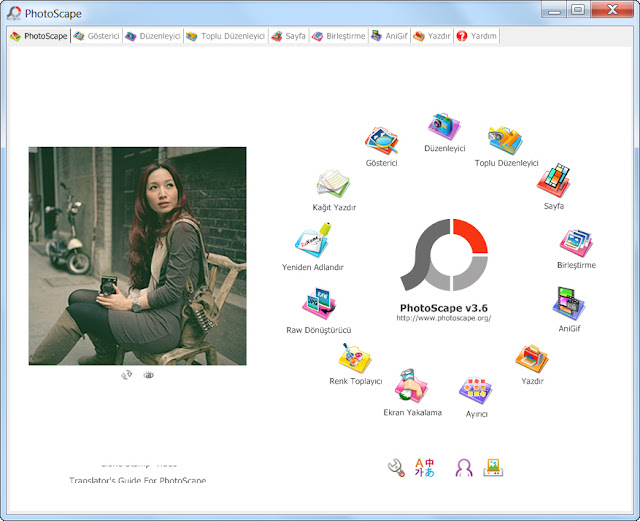The height and width of the screenshot is (521, 640).
Task: Open Toplu Düzenleyici batch editor circle icon
Action: point(505,141)
